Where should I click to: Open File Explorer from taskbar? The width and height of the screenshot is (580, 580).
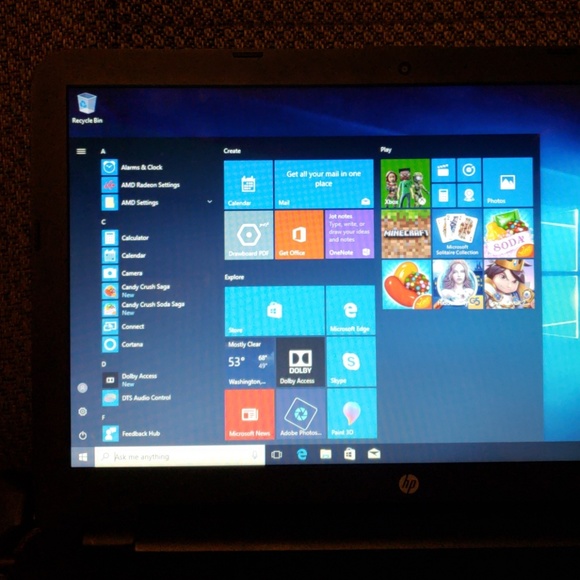pos(326,454)
